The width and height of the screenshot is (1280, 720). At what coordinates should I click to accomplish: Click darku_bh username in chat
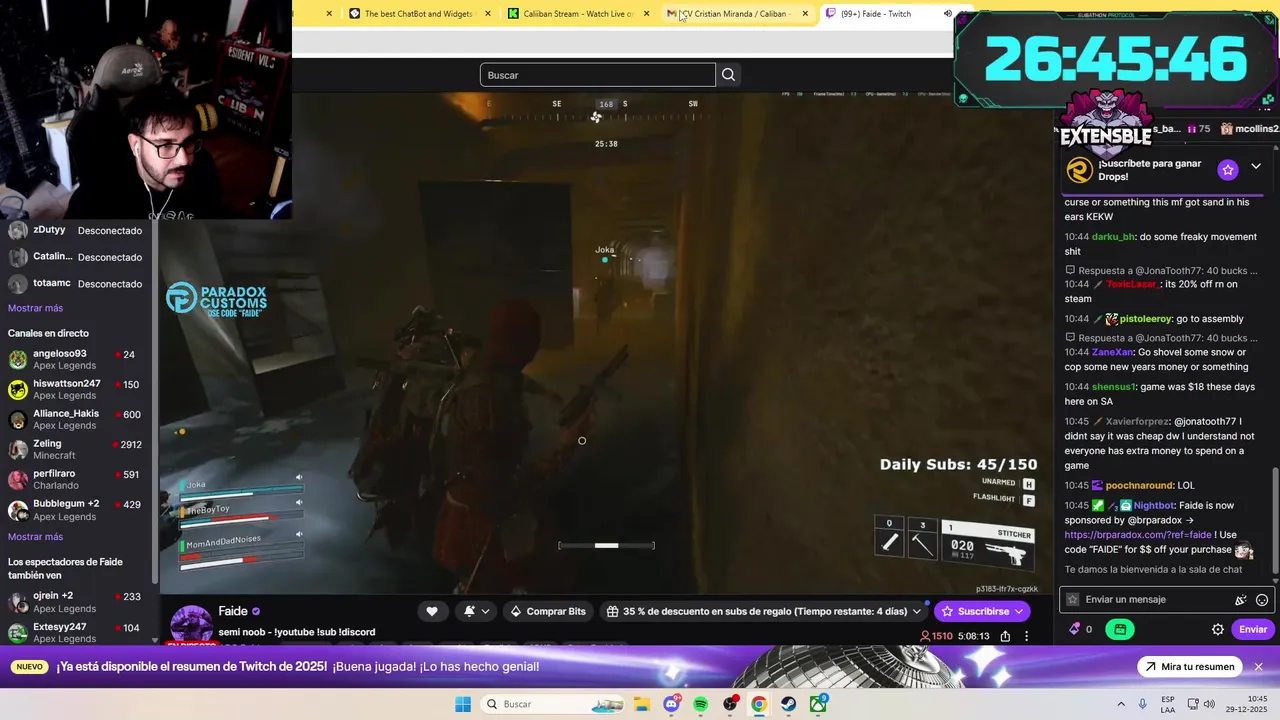(1113, 237)
